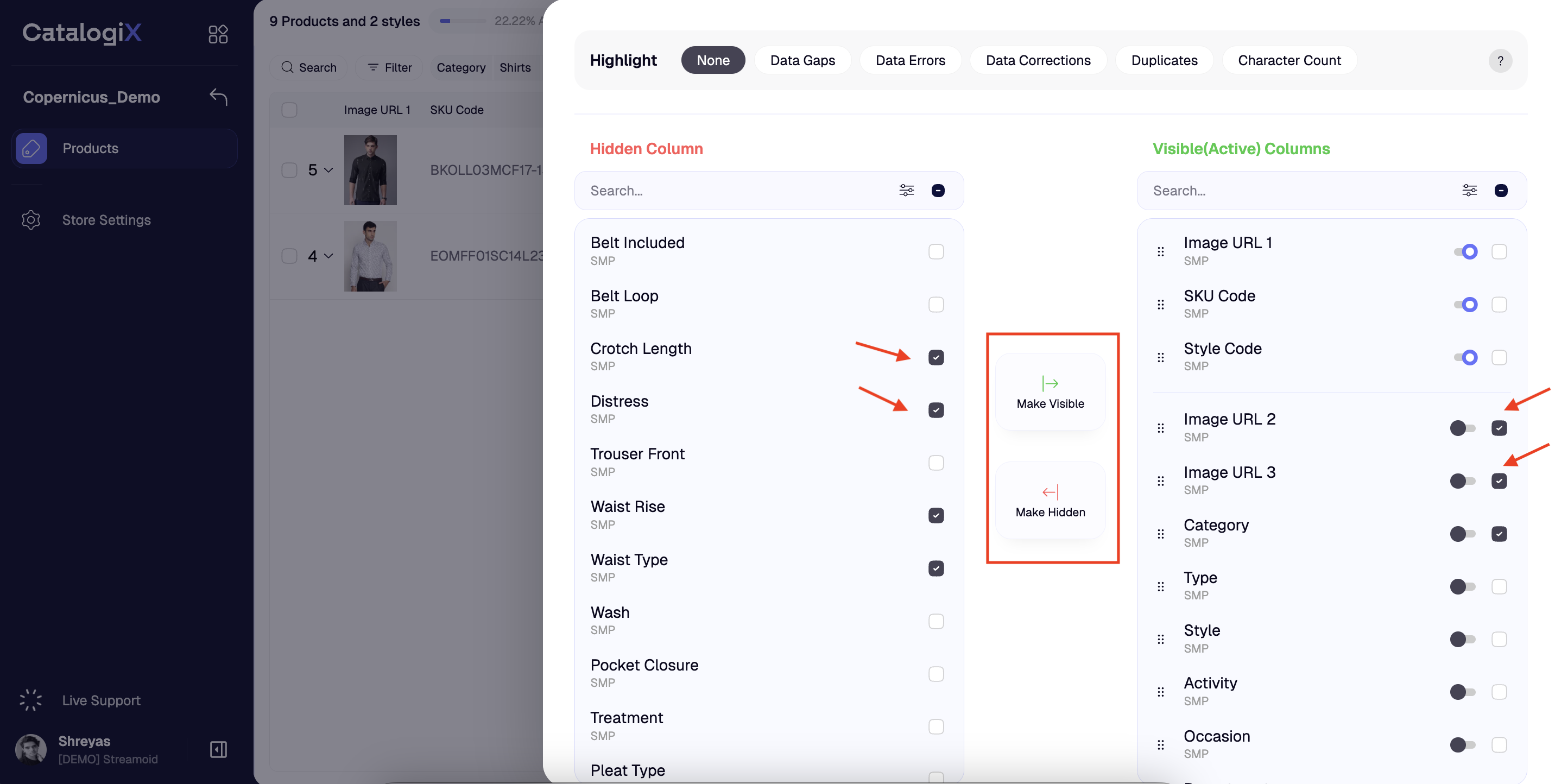Click the Live Support spinner icon

pyautogui.click(x=31, y=700)
